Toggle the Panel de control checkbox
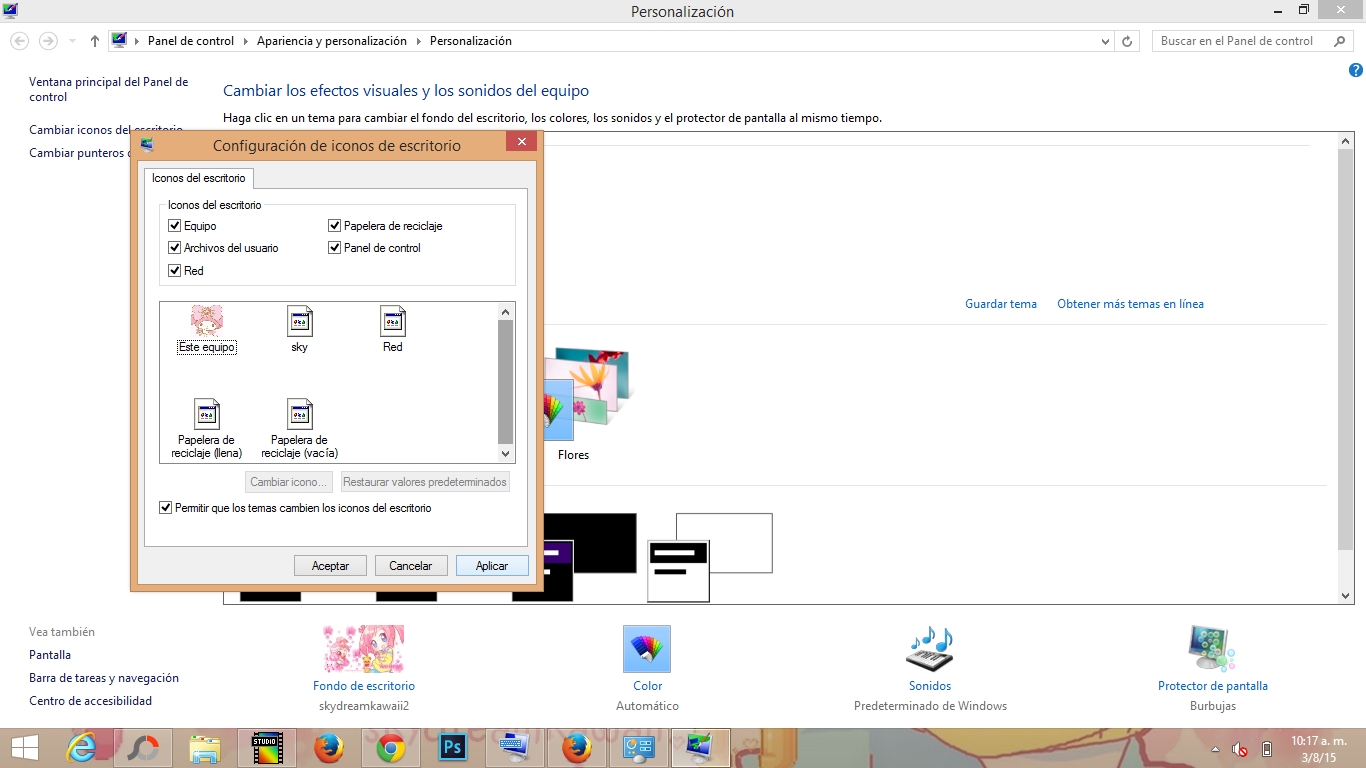This screenshot has width=1366, height=768. pos(335,248)
